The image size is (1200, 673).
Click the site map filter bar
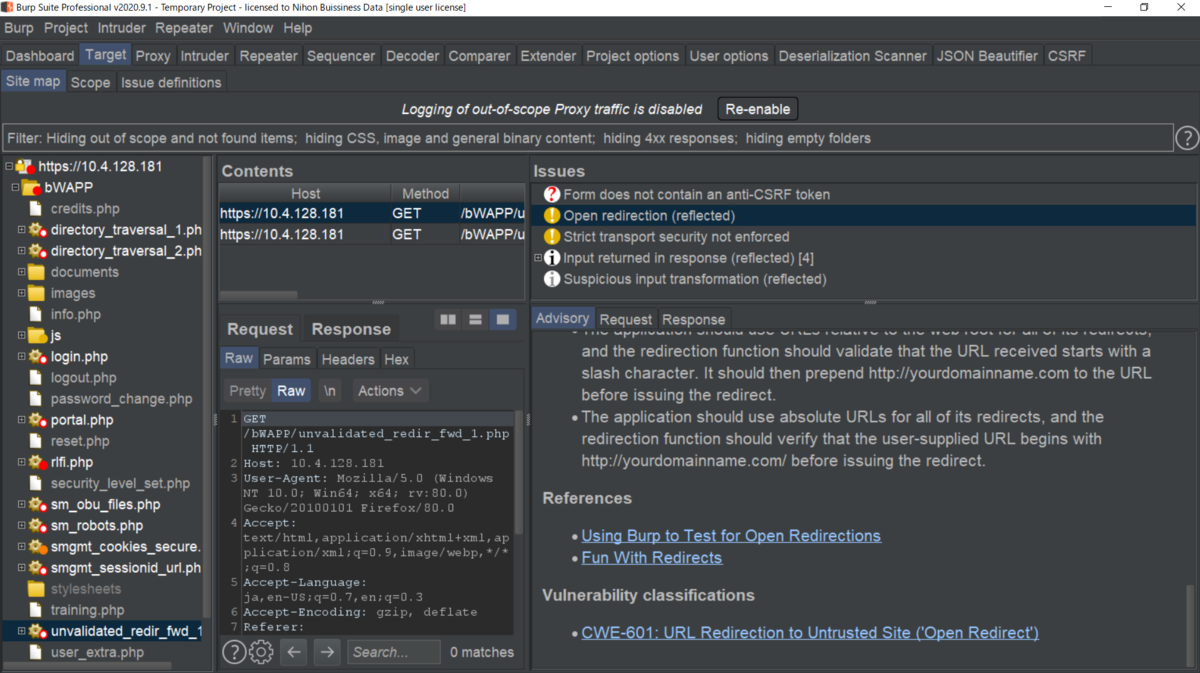tap(587, 138)
